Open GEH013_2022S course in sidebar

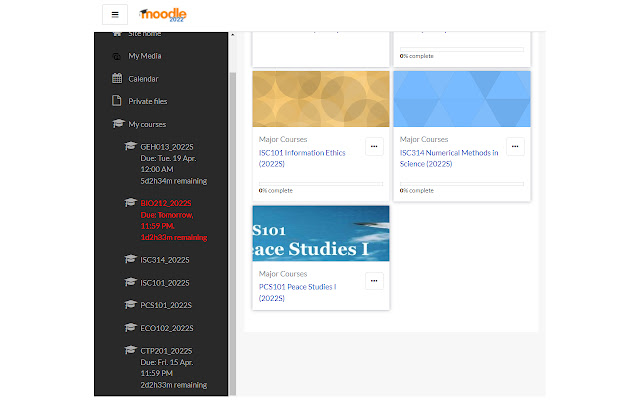click(x=167, y=147)
